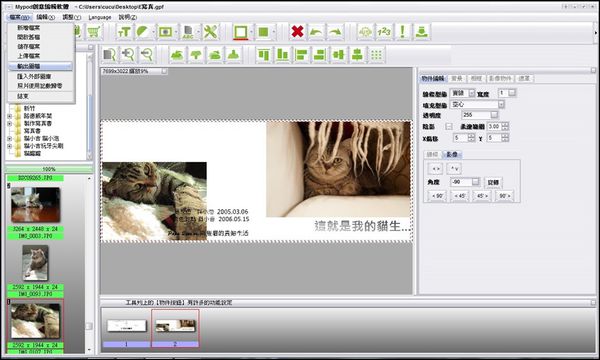This screenshot has height=360, width=600.
Task: Click the rotate '< 45' button
Action: (460, 196)
